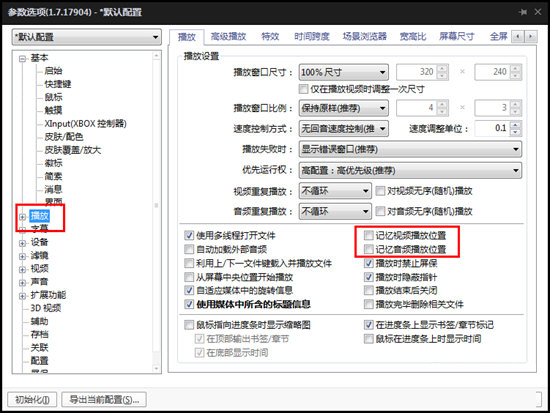Uncheck 自适应媒体中的旋转信息
This screenshot has height=413, width=550.
click(189, 291)
